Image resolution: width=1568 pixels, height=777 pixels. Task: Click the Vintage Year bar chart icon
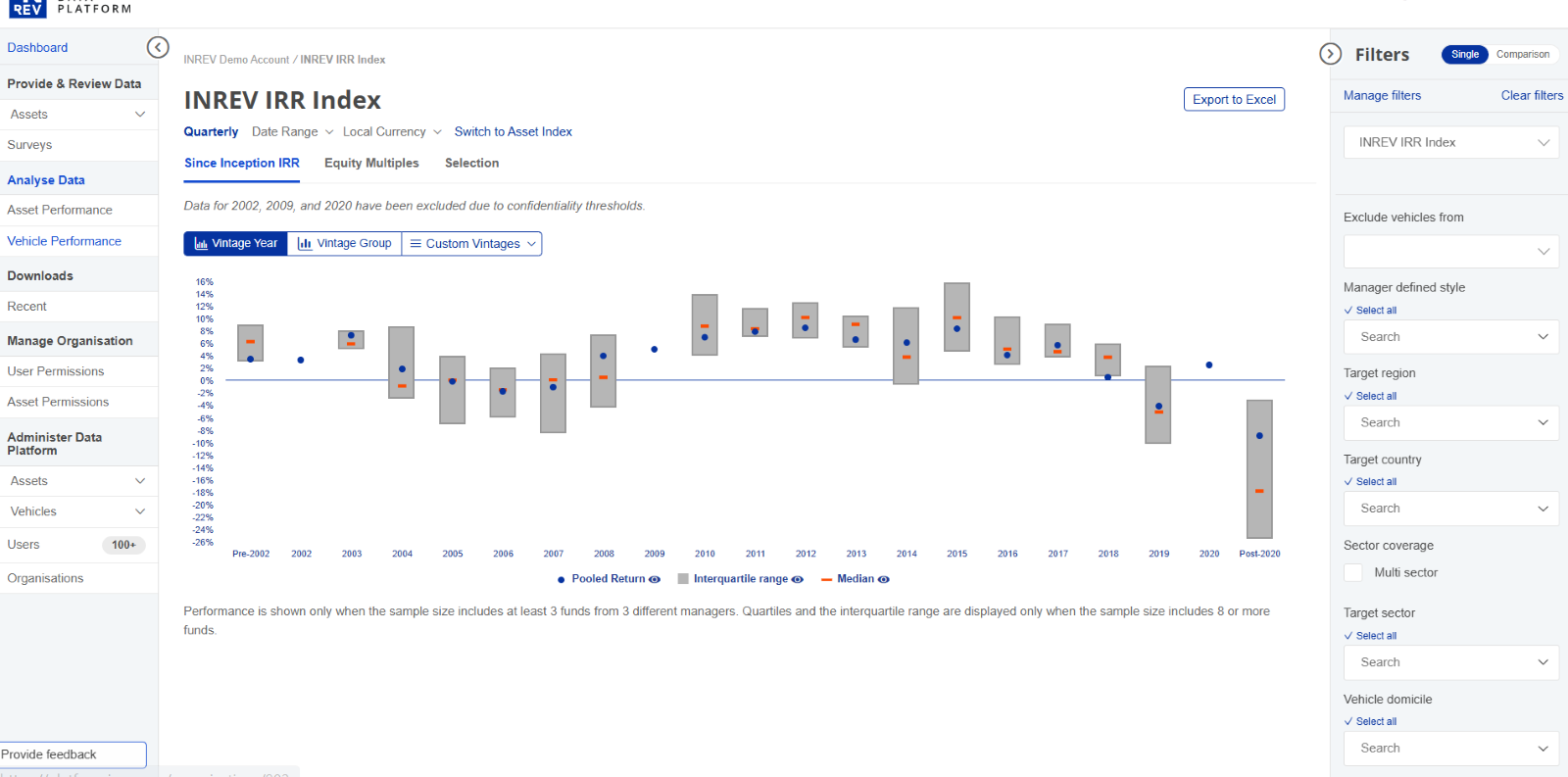[x=201, y=244]
